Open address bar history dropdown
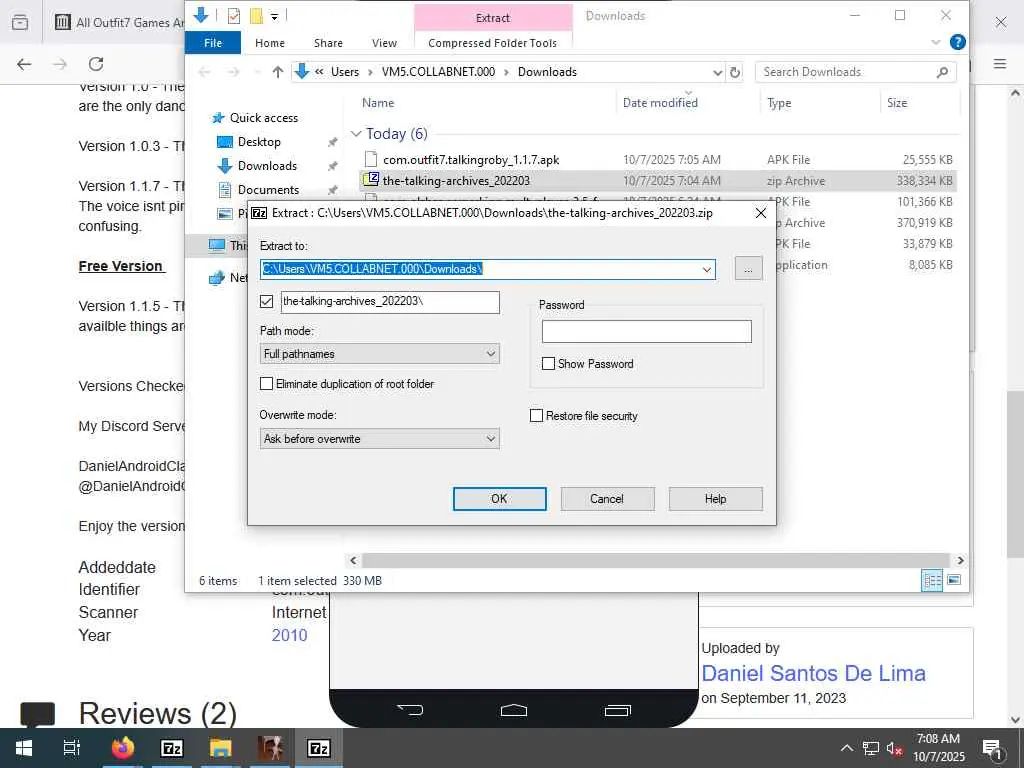Image resolution: width=1024 pixels, height=768 pixels. pyautogui.click(x=717, y=72)
